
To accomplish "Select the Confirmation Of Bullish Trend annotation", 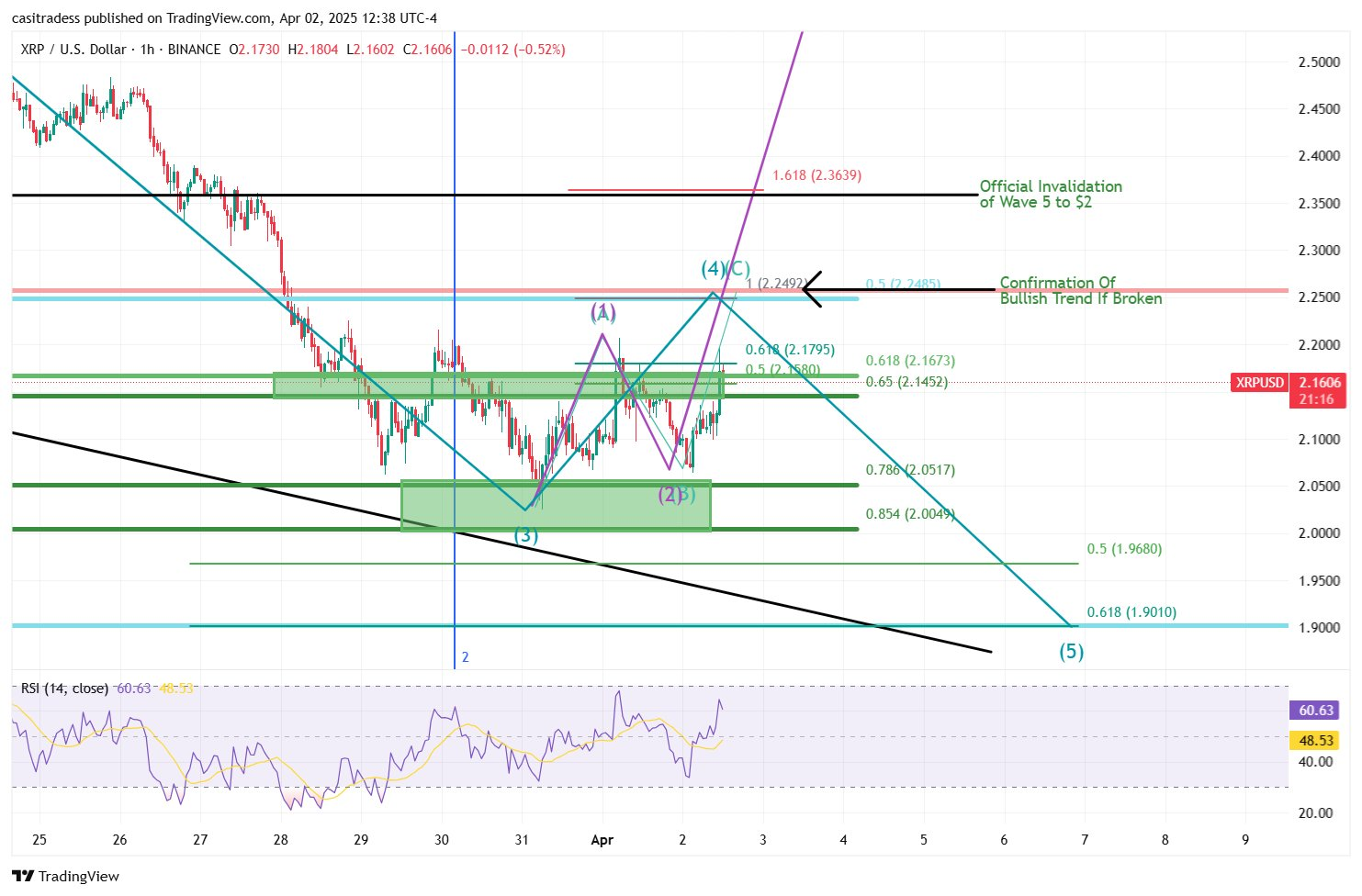I will click(x=1080, y=291).
